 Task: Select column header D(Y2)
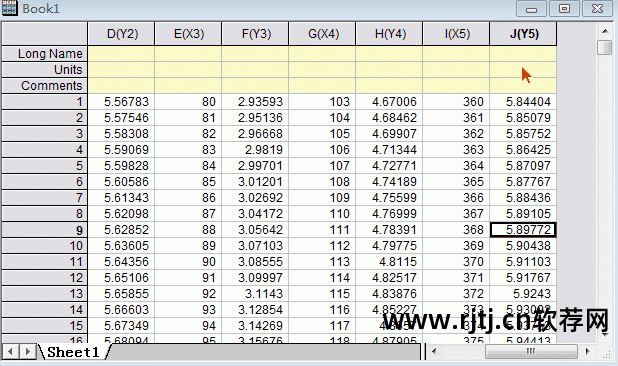tap(121, 34)
